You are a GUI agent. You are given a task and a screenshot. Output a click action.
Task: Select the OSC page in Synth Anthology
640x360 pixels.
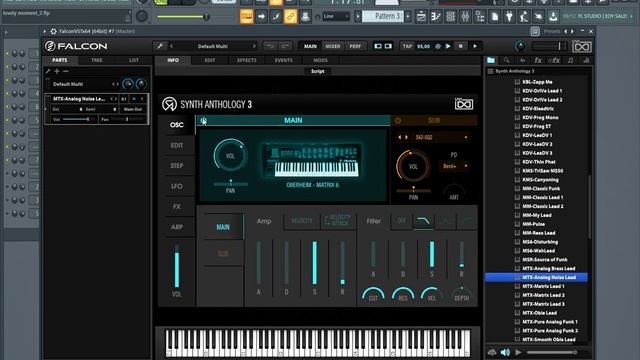click(177, 125)
